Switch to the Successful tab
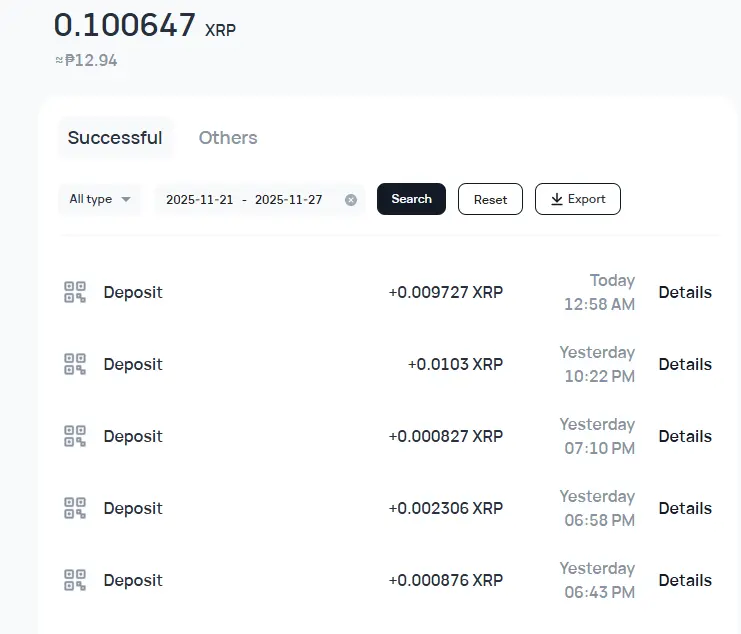 pos(115,138)
